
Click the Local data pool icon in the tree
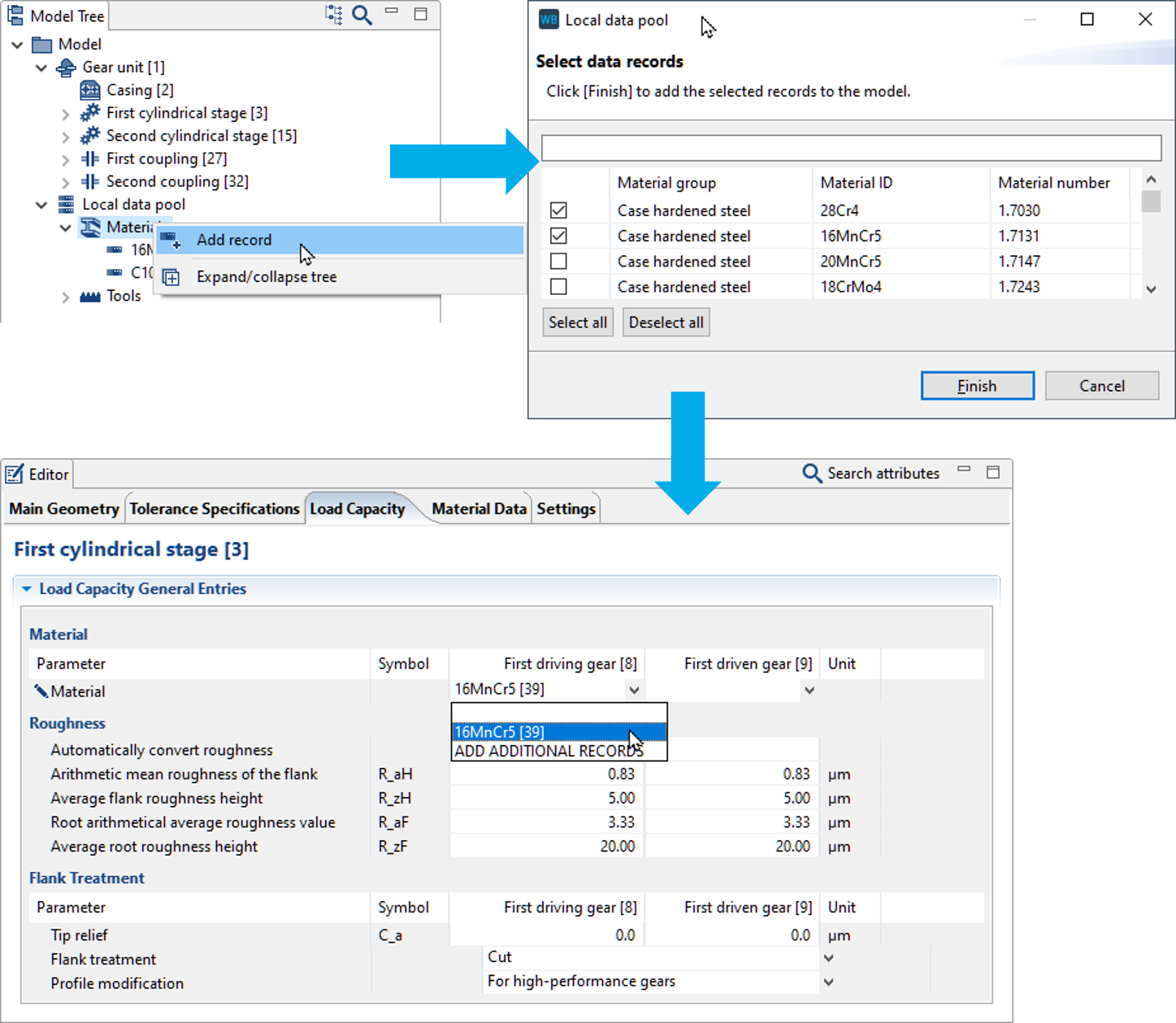click(65, 204)
